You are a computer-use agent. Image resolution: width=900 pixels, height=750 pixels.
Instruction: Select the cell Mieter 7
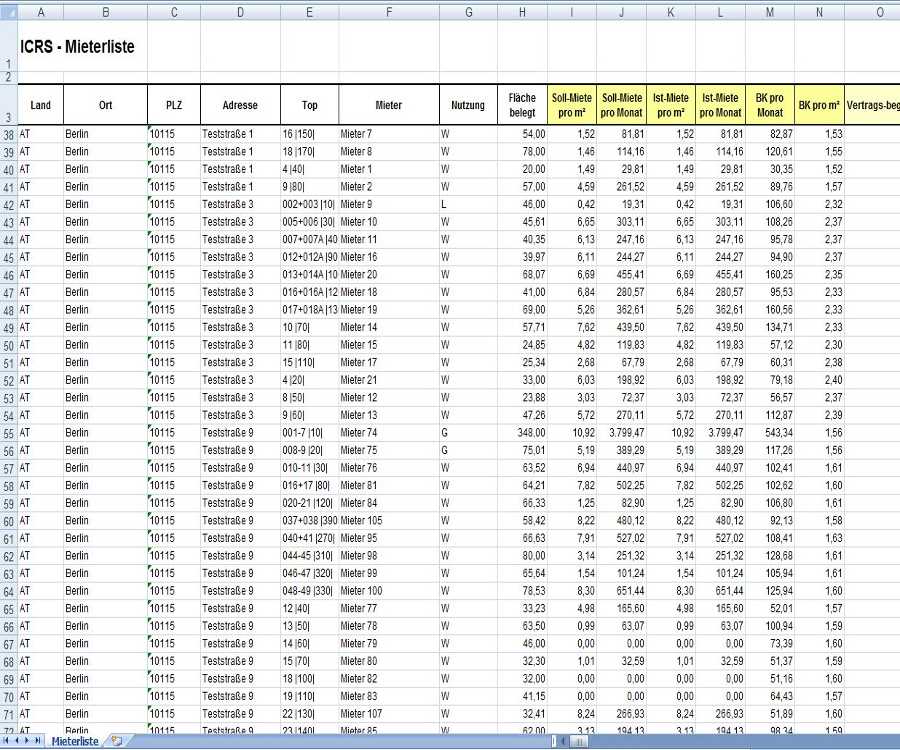[x=389, y=134]
